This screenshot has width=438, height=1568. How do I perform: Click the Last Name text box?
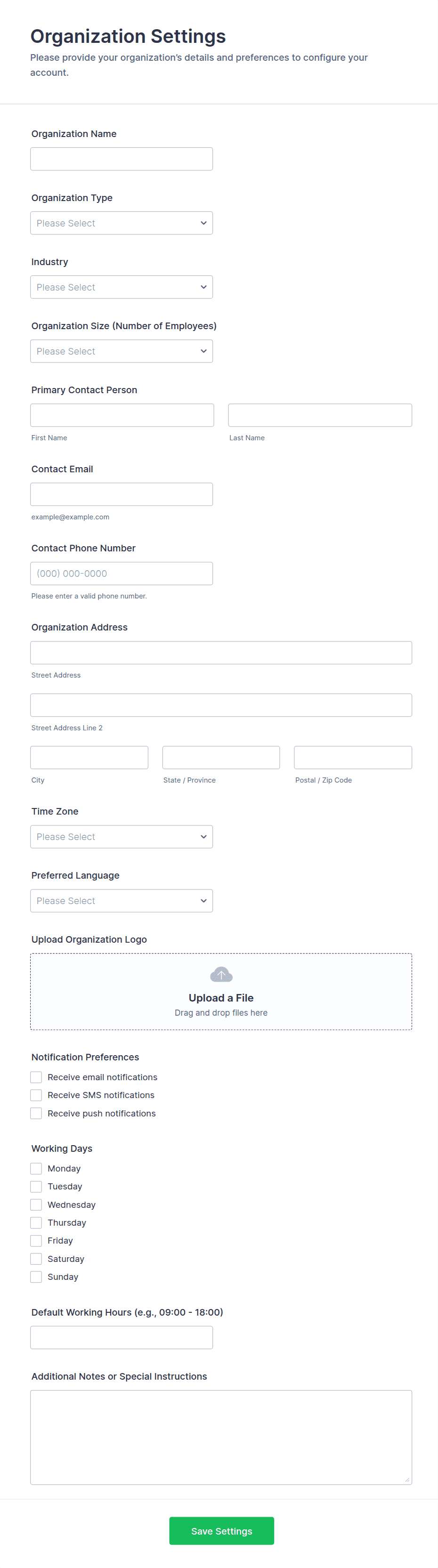(320, 415)
